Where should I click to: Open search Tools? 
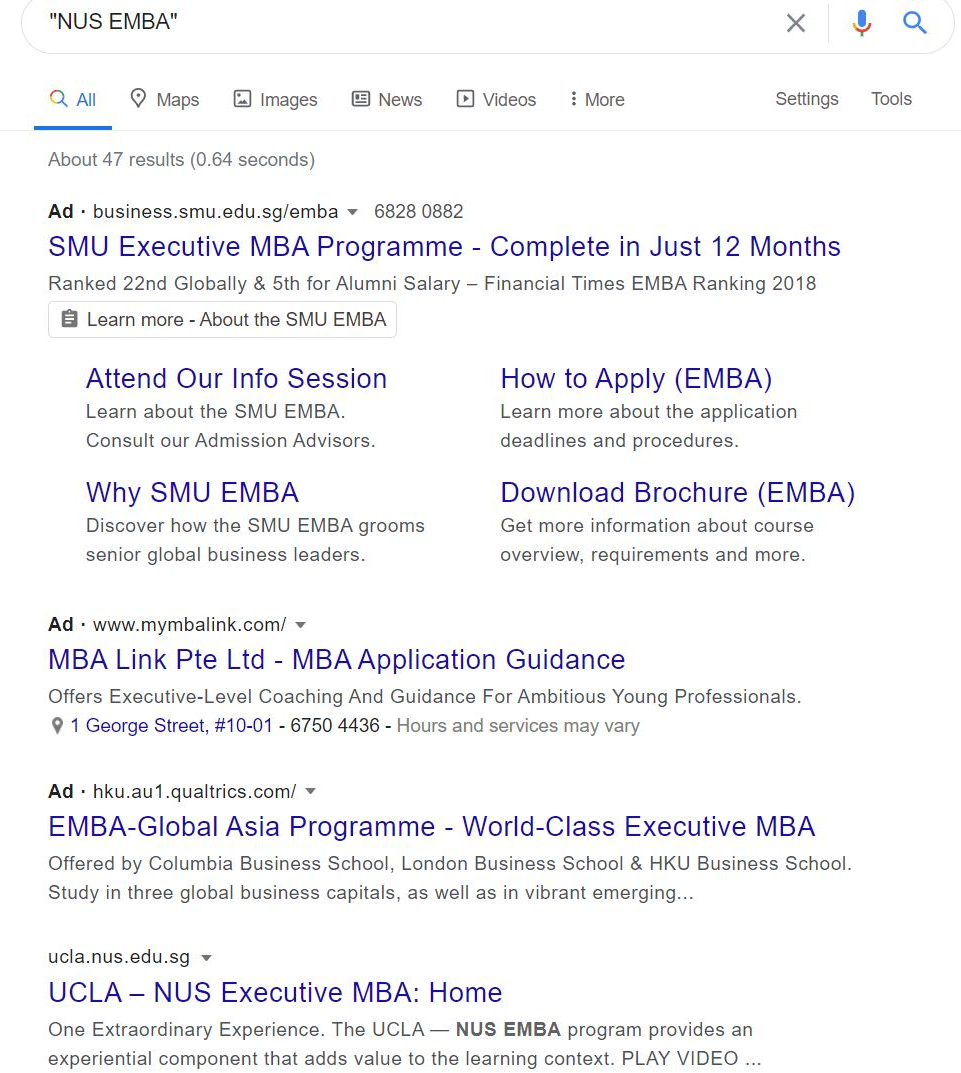pyautogui.click(x=891, y=99)
